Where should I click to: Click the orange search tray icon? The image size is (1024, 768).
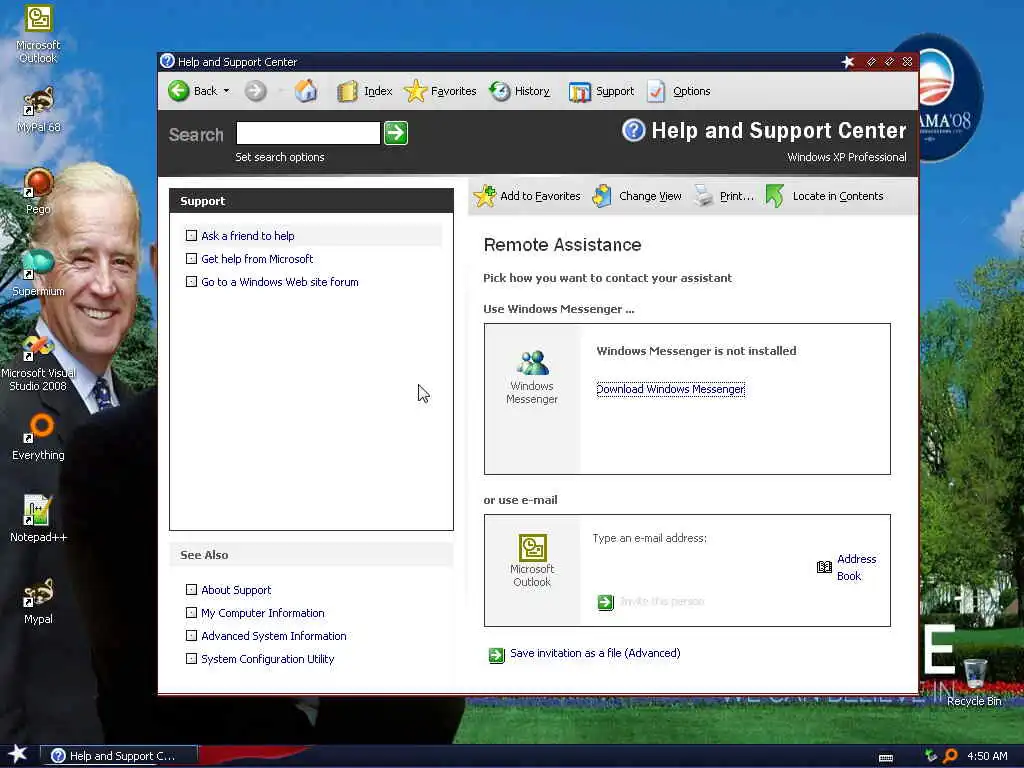(950, 756)
